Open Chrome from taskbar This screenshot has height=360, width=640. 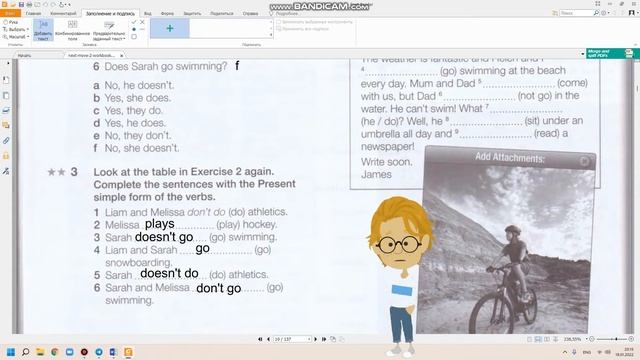tap(55, 352)
